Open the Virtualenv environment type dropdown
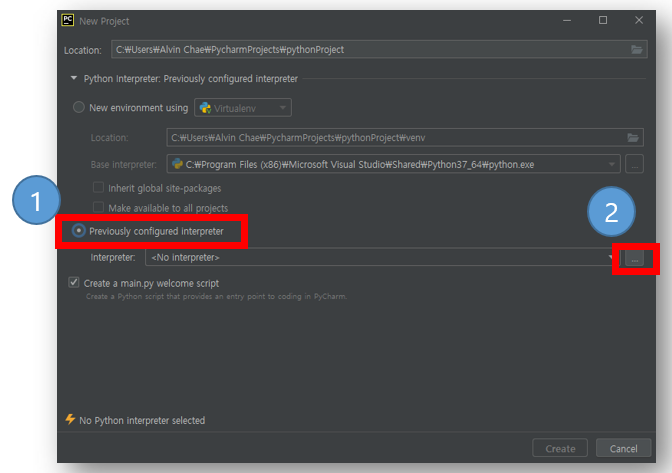 [x=243, y=108]
